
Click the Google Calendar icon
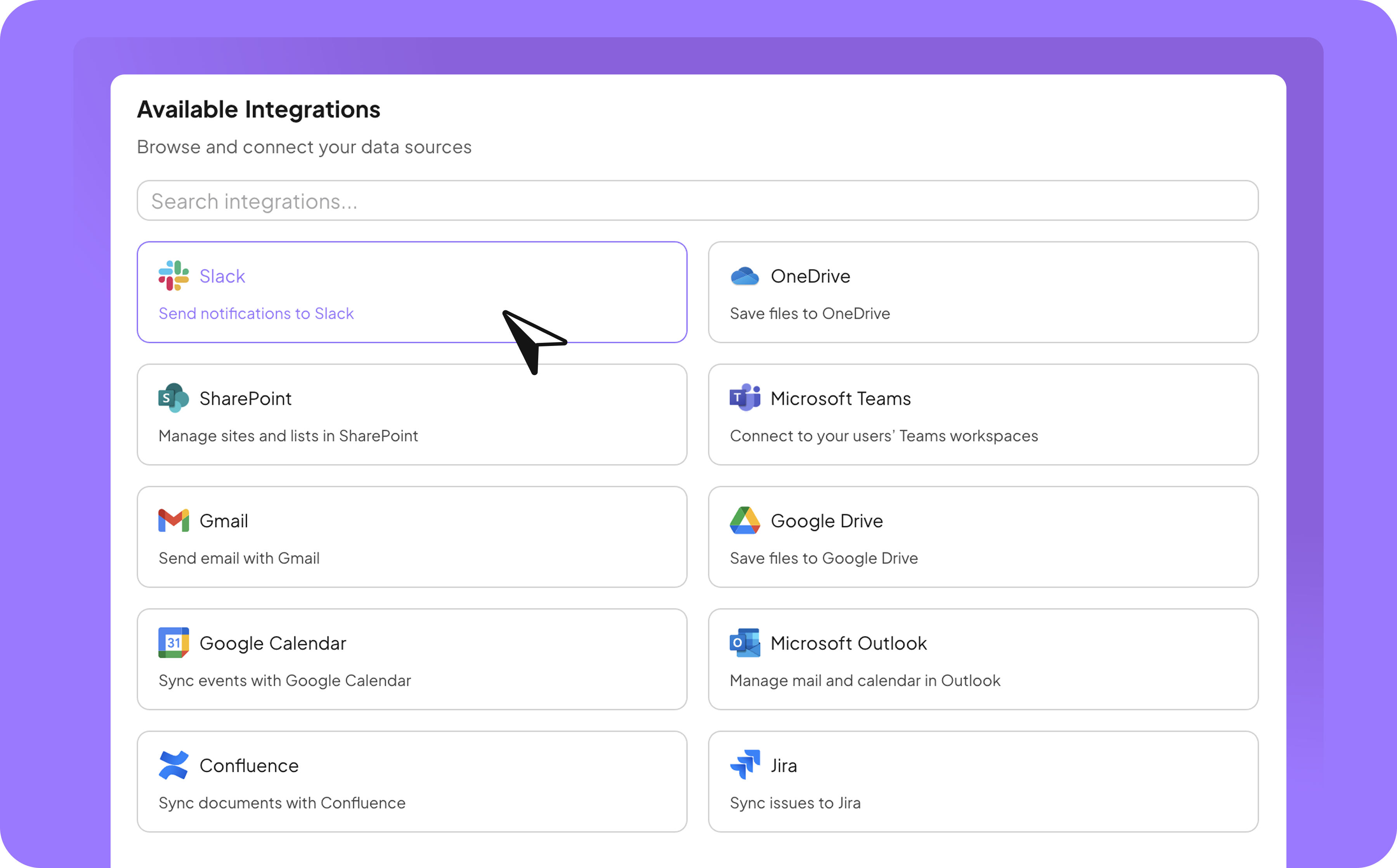click(173, 642)
